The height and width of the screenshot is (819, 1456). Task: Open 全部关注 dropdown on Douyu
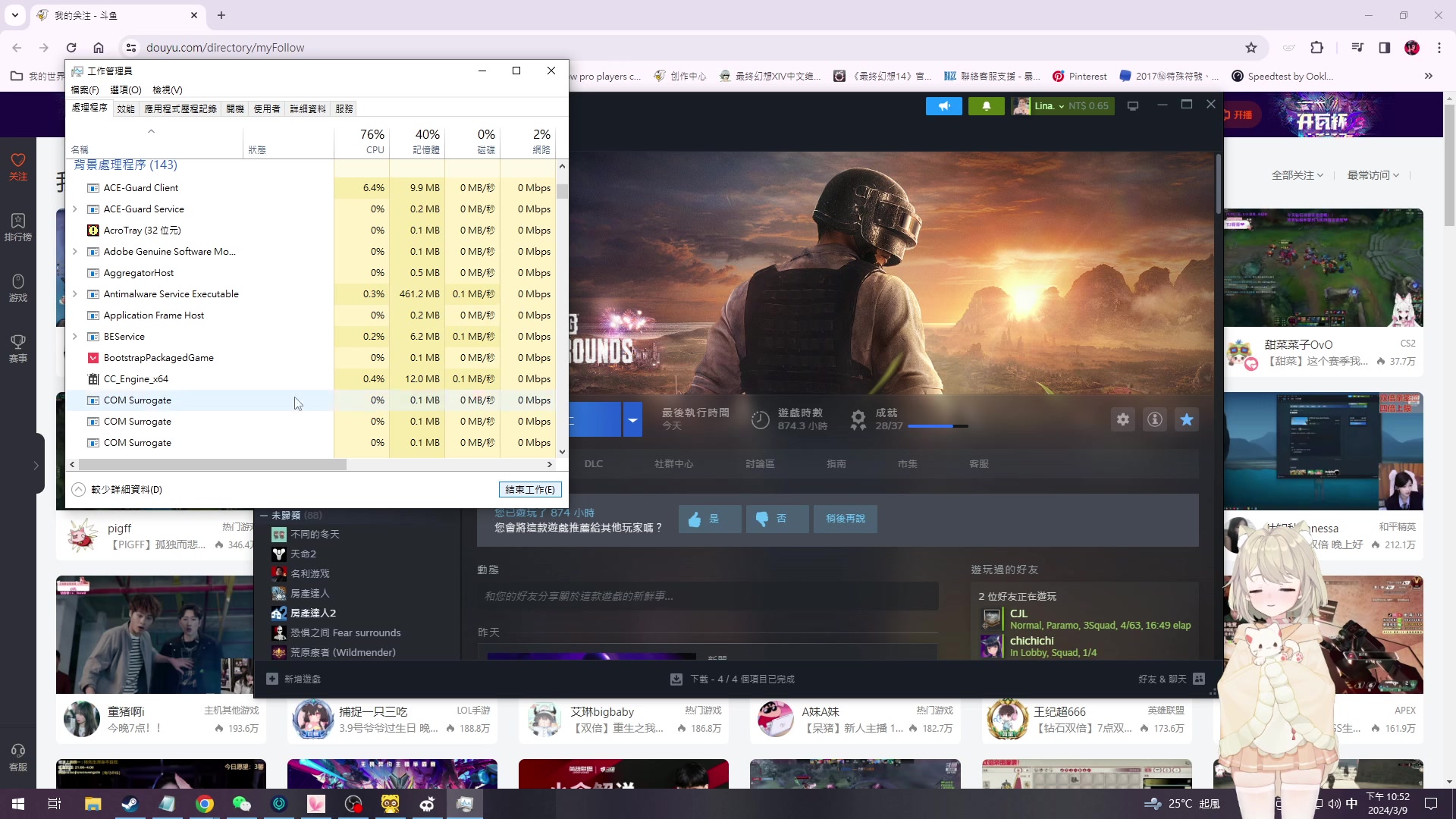(x=1298, y=175)
